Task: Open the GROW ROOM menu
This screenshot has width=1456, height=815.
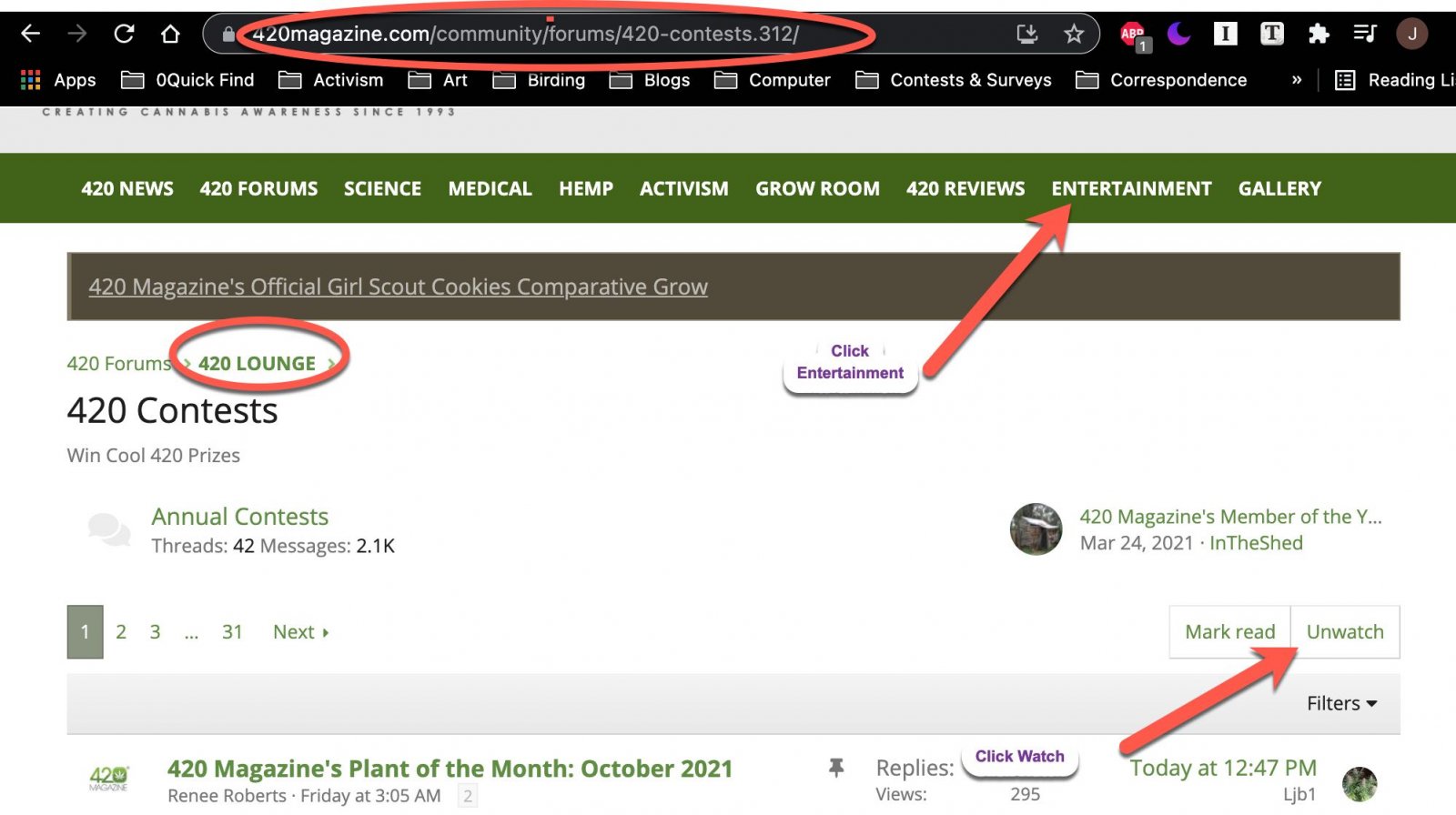Action: point(817,188)
